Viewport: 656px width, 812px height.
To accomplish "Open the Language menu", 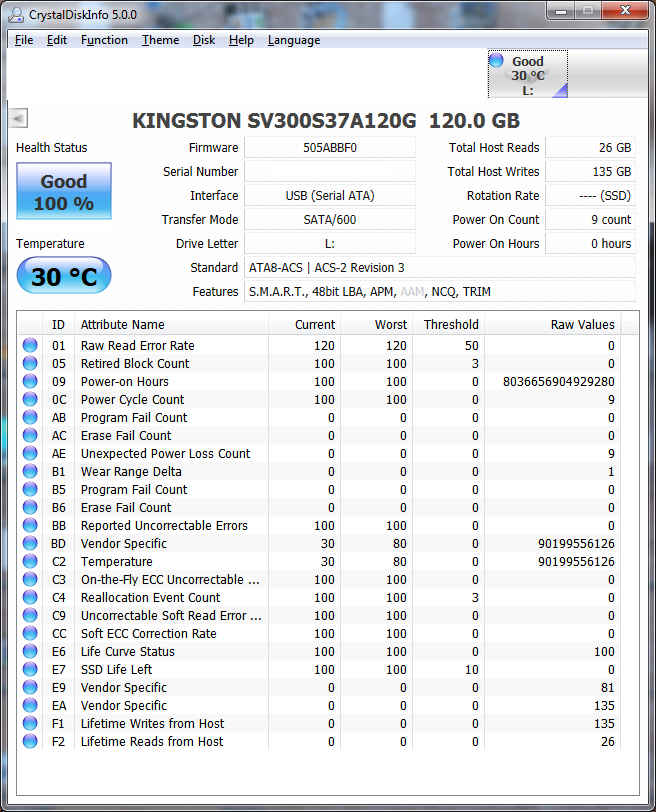I will [x=294, y=40].
